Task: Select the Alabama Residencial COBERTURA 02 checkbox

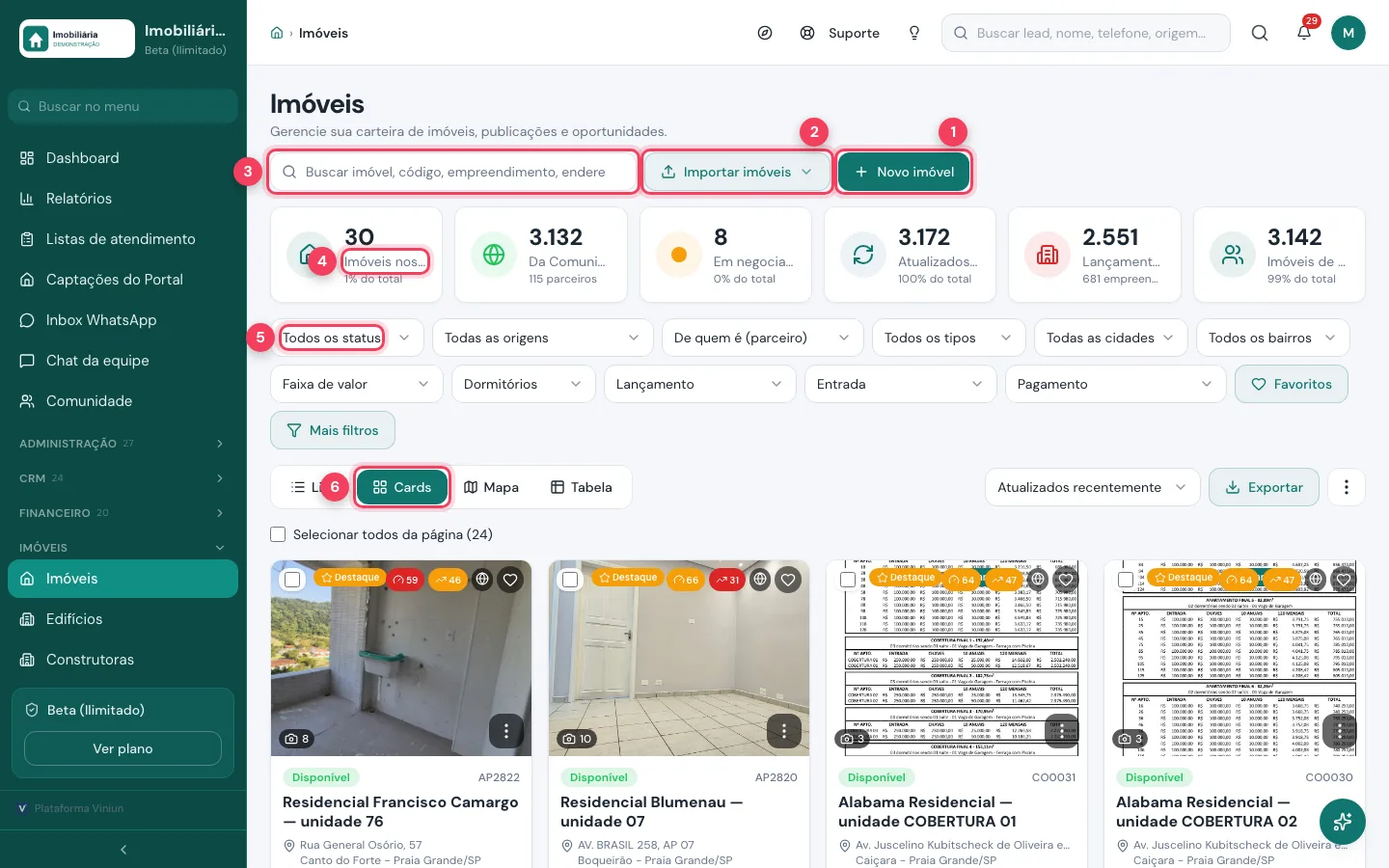Action: (1126, 580)
